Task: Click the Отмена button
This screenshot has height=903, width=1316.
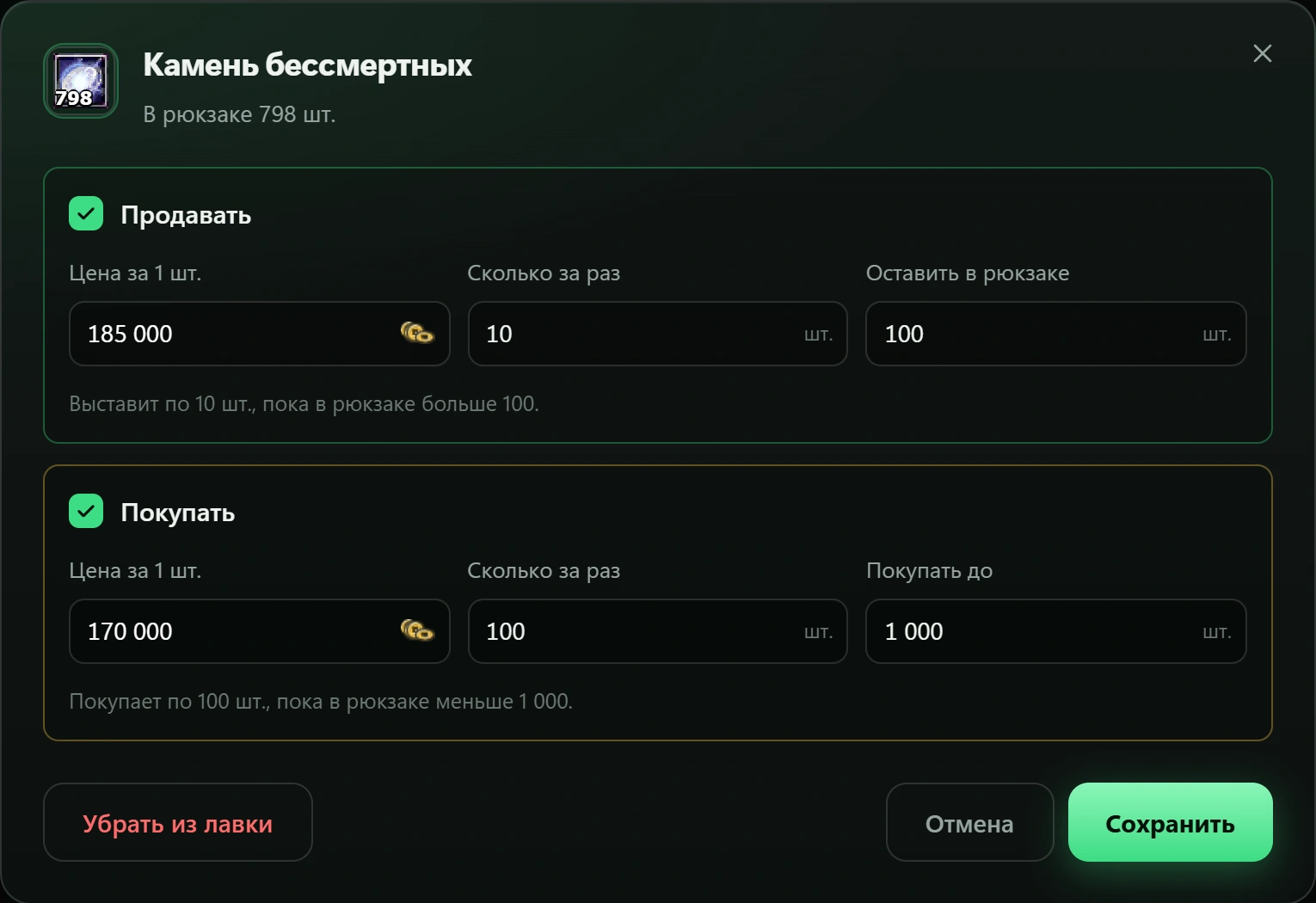Action: pyautogui.click(x=969, y=822)
